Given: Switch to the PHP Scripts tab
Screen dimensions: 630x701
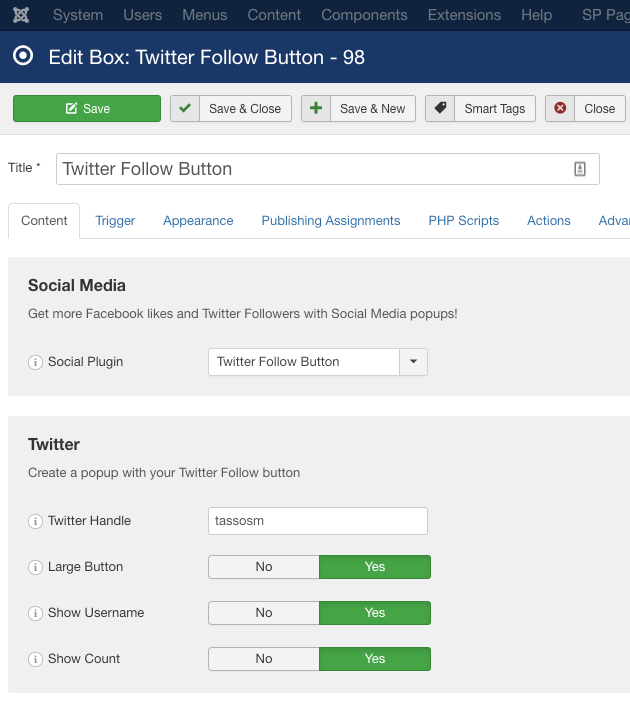Looking at the screenshot, I should pyautogui.click(x=464, y=221).
